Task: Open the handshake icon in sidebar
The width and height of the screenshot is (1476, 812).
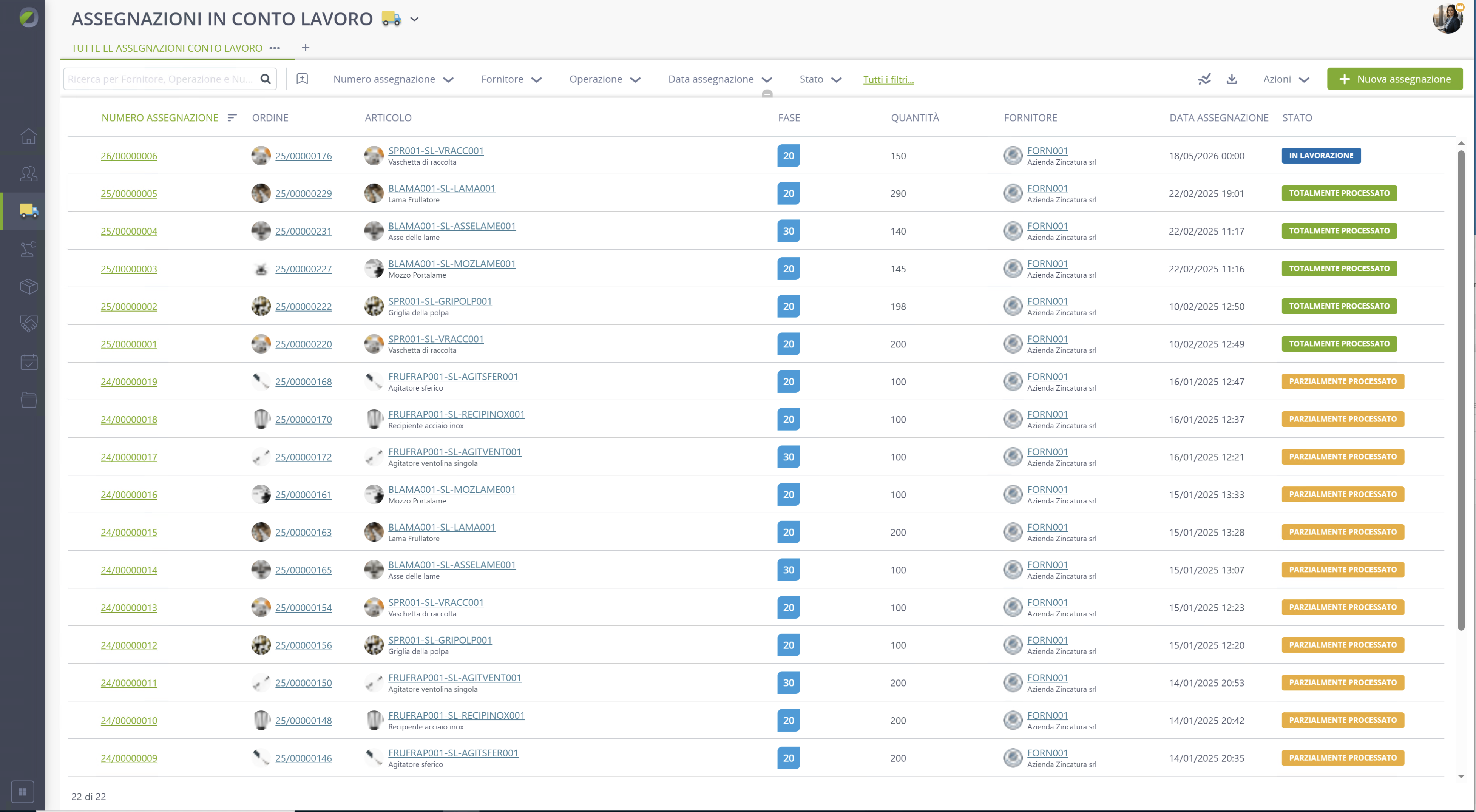Action: 29,324
